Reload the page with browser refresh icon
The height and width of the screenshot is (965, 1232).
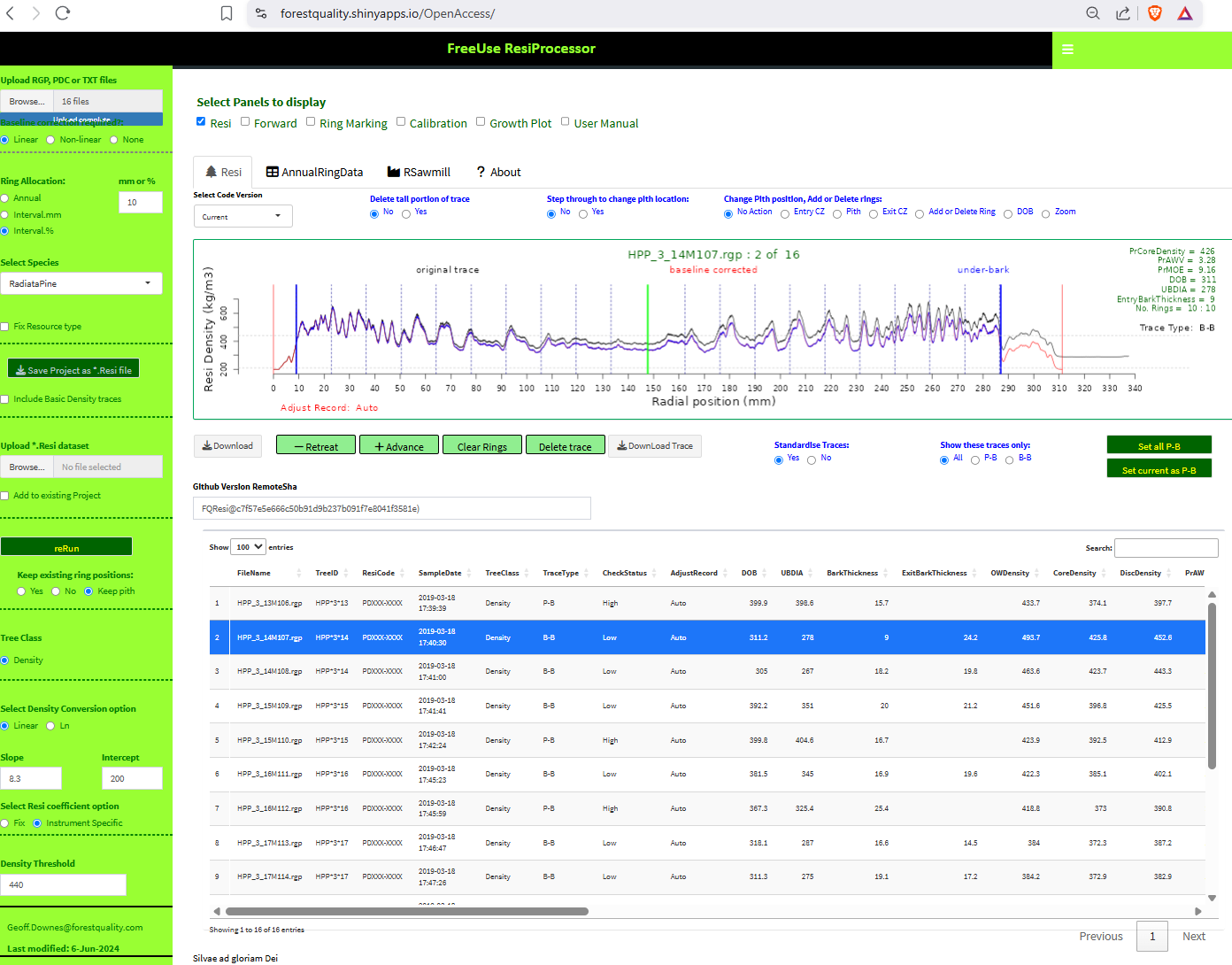(x=62, y=13)
